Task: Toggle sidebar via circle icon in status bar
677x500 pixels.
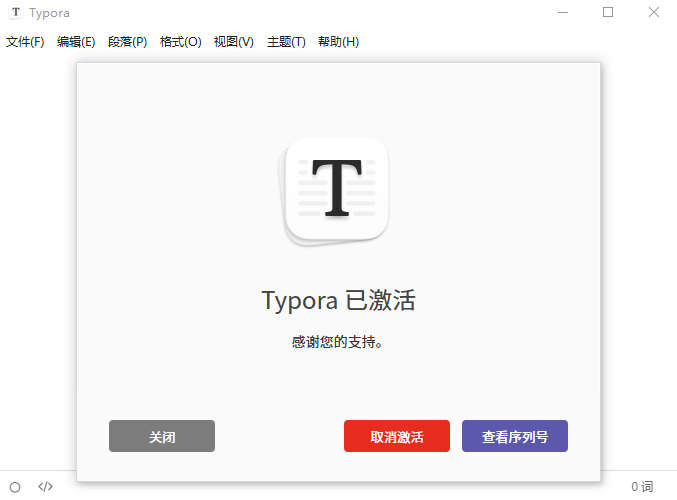Action: (x=15, y=487)
